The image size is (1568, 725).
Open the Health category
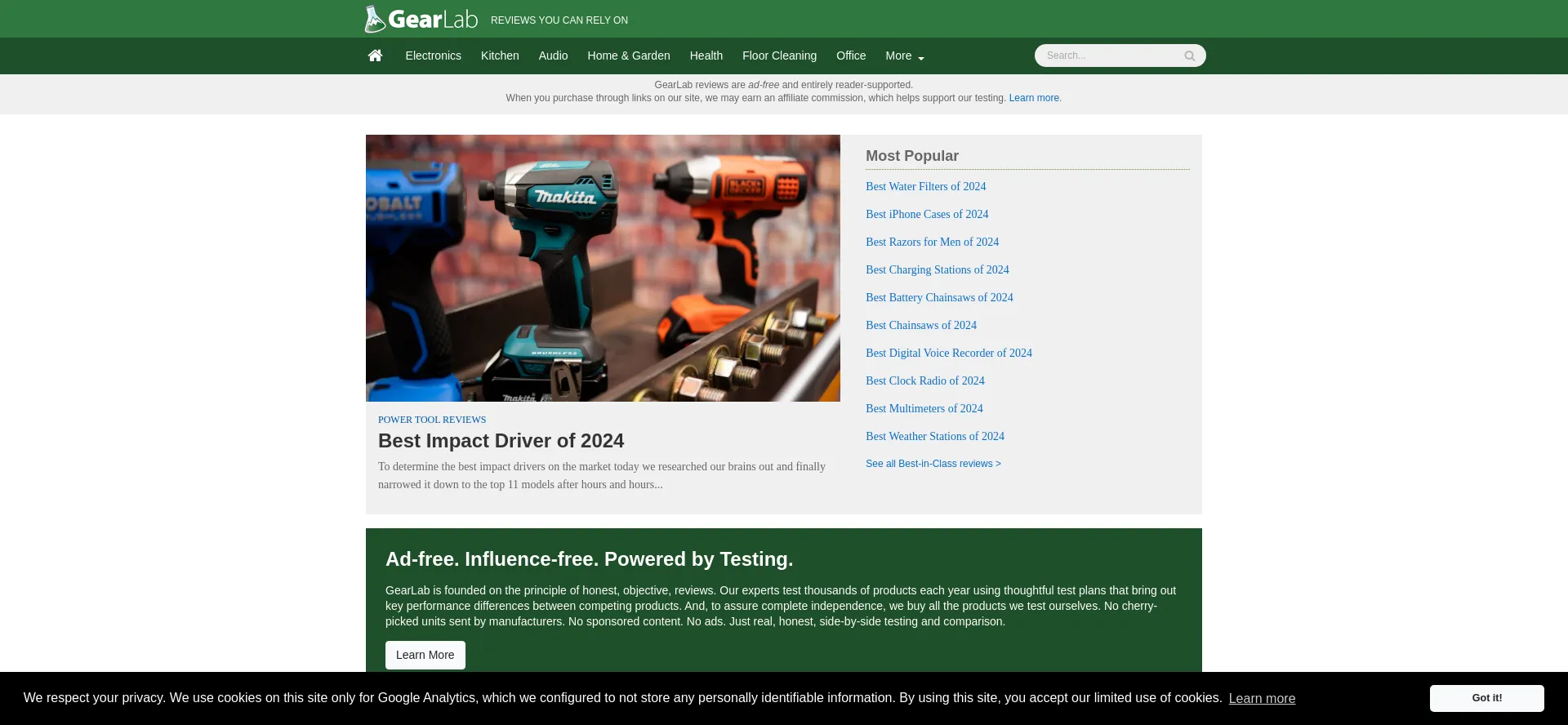coord(706,56)
